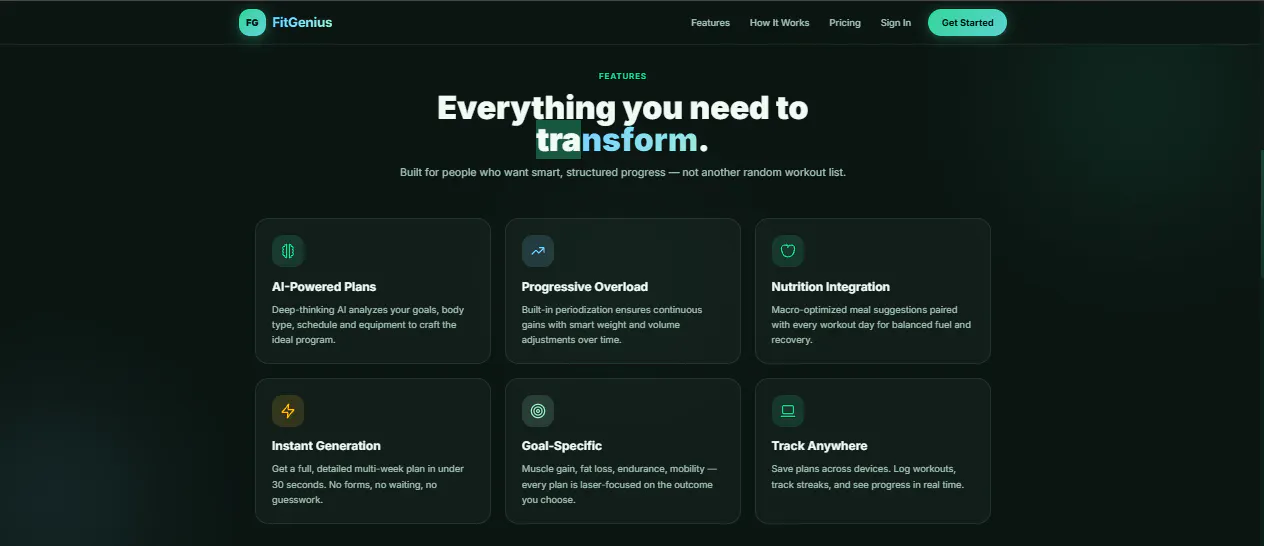Select the Track Anywhere card title
The image size is (1264, 546).
coord(820,446)
